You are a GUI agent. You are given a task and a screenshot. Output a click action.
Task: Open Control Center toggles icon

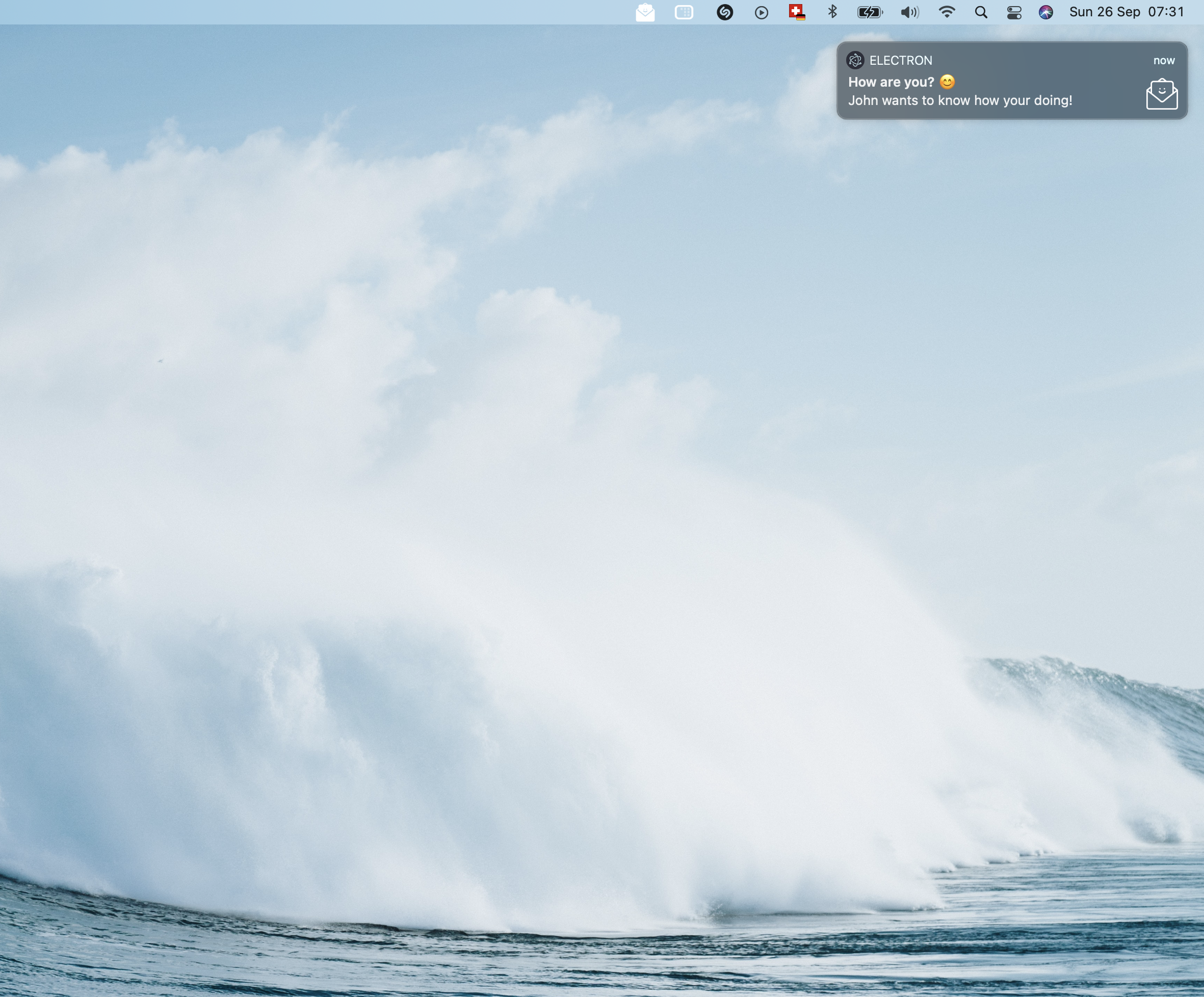pyautogui.click(x=1014, y=12)
